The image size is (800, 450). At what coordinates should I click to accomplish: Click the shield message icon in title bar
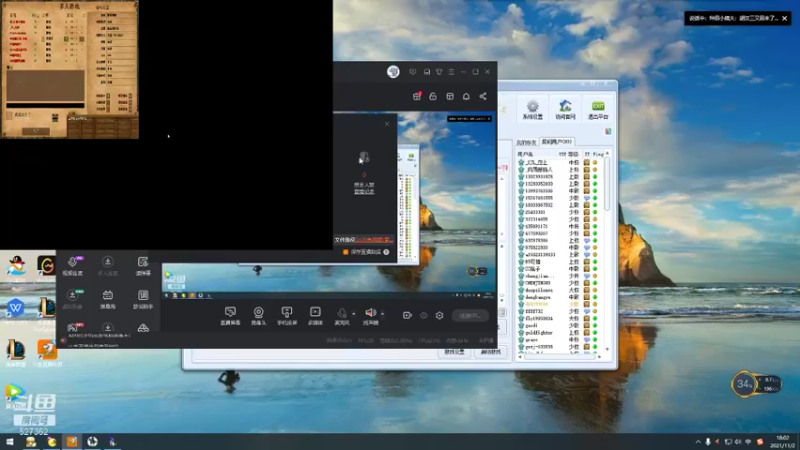tap(413, 72)
